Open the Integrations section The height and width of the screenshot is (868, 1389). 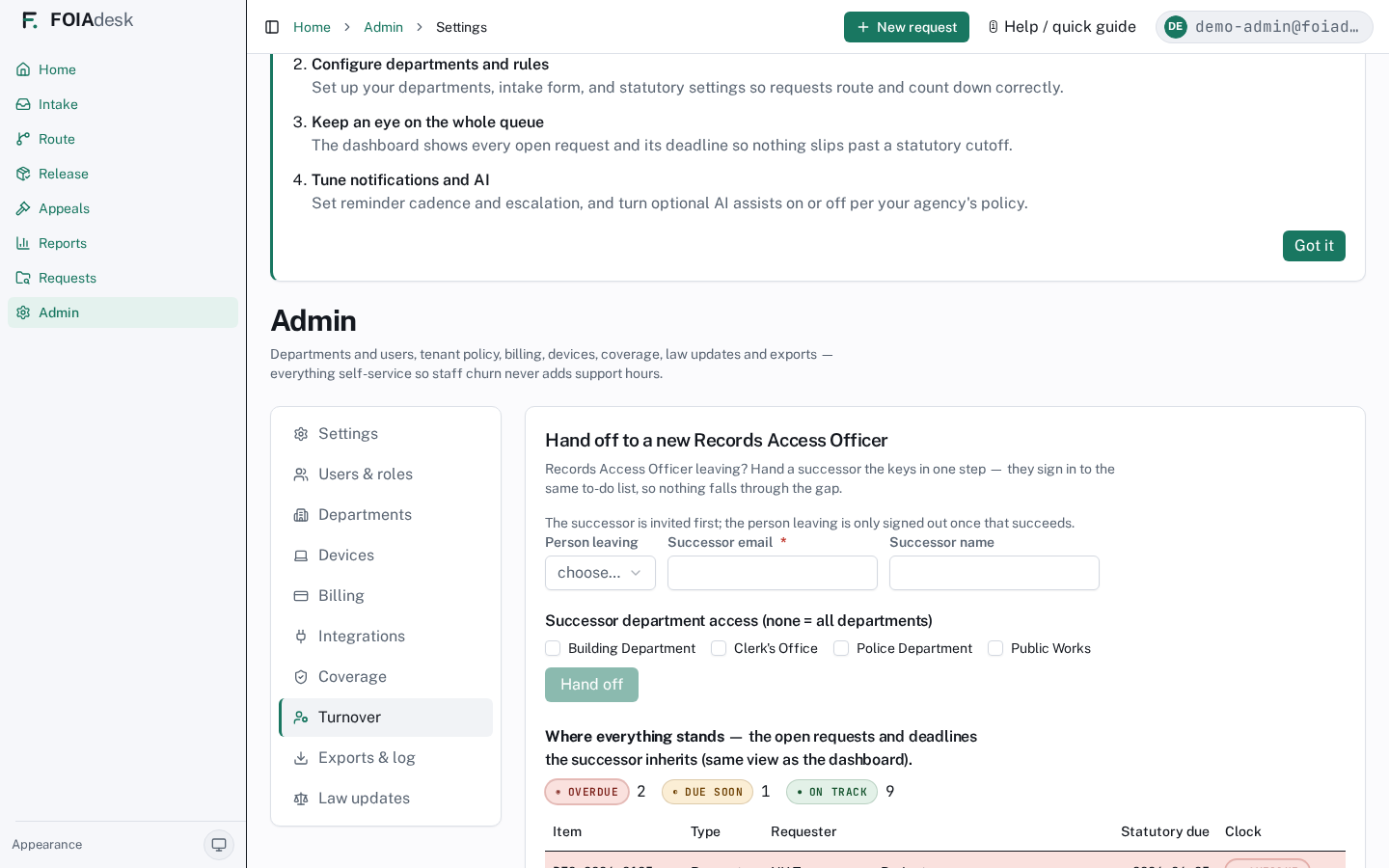coord(386,637)
